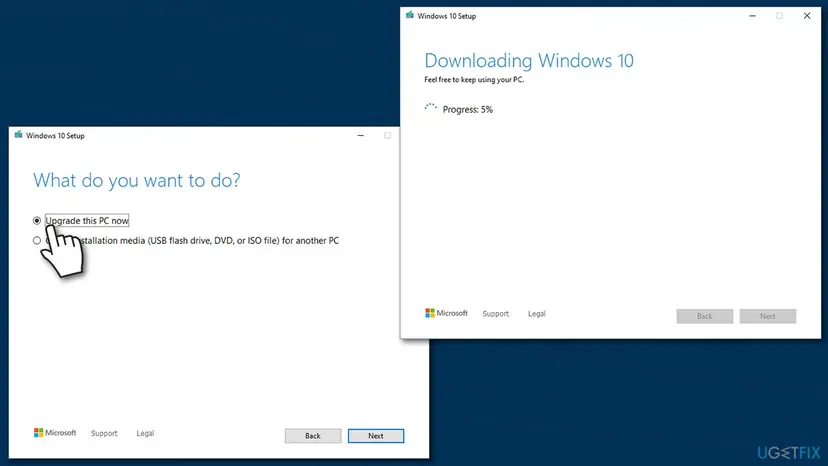Click the 'Upgrade this PC now' label text
The width and height of the screenshot is (828, 466).
(x=87, y=220)
